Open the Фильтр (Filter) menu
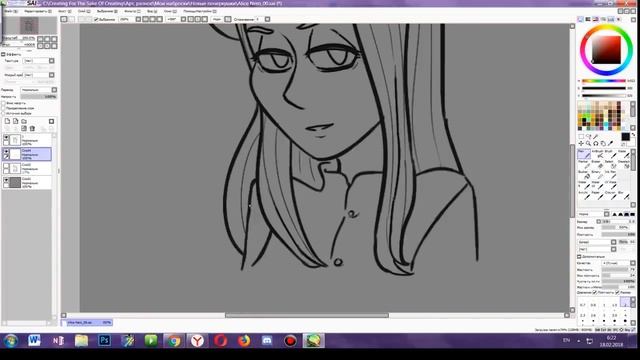This screenshot has height=360, width=640. coord(132,11)
